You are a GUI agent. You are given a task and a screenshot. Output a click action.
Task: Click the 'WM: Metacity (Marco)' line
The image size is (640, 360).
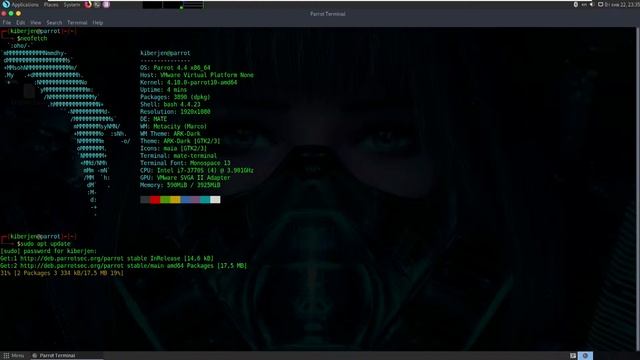pos(173,127)
